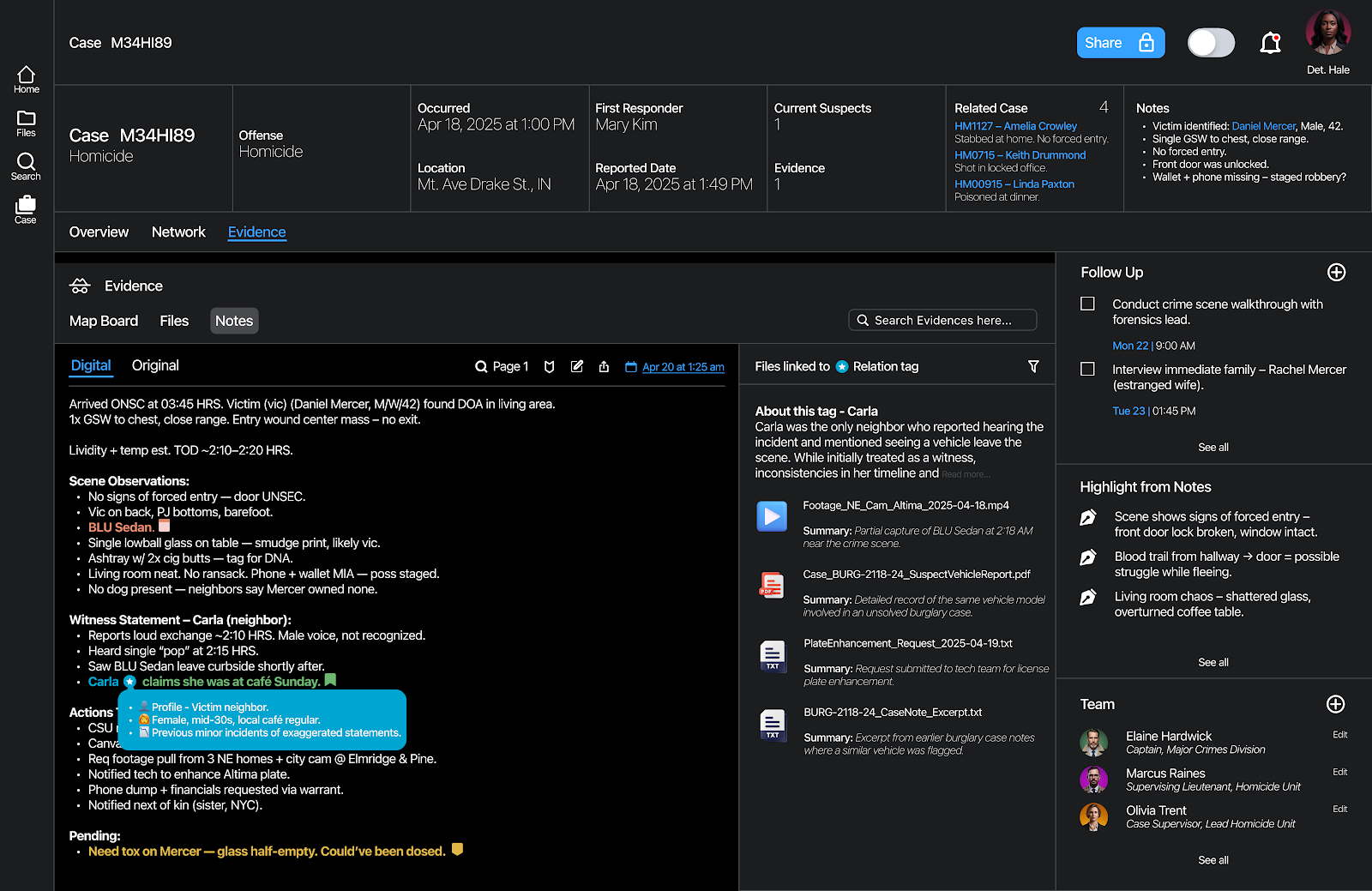This screenshot has width=1372, height=891.
Task: Open Marcus Raines avatar
Action: pyautogui.click(x=1093, y=780)
